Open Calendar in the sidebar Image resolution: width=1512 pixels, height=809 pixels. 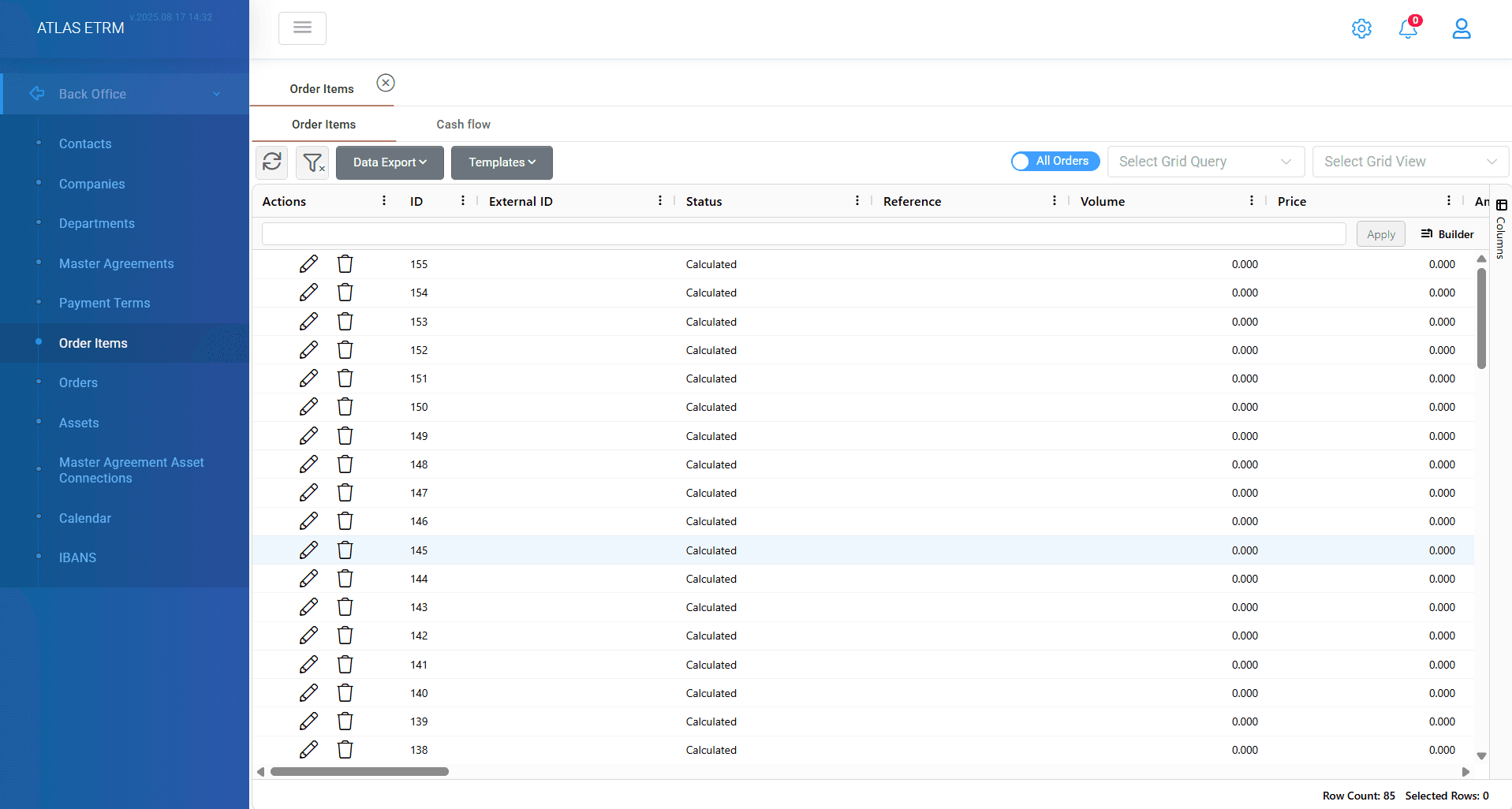click(x=85, y=518)
